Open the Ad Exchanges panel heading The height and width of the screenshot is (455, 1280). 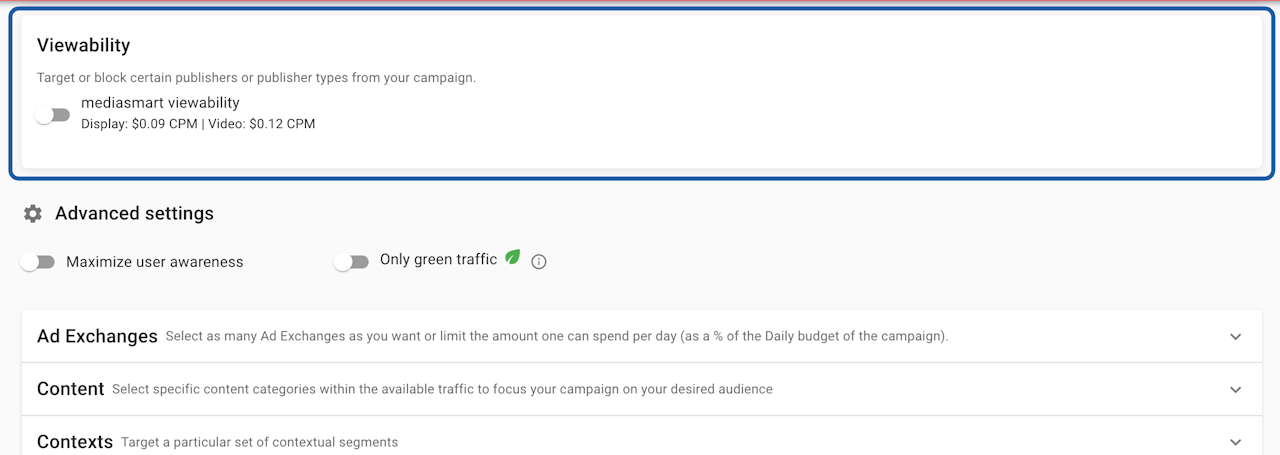(97, 337)
